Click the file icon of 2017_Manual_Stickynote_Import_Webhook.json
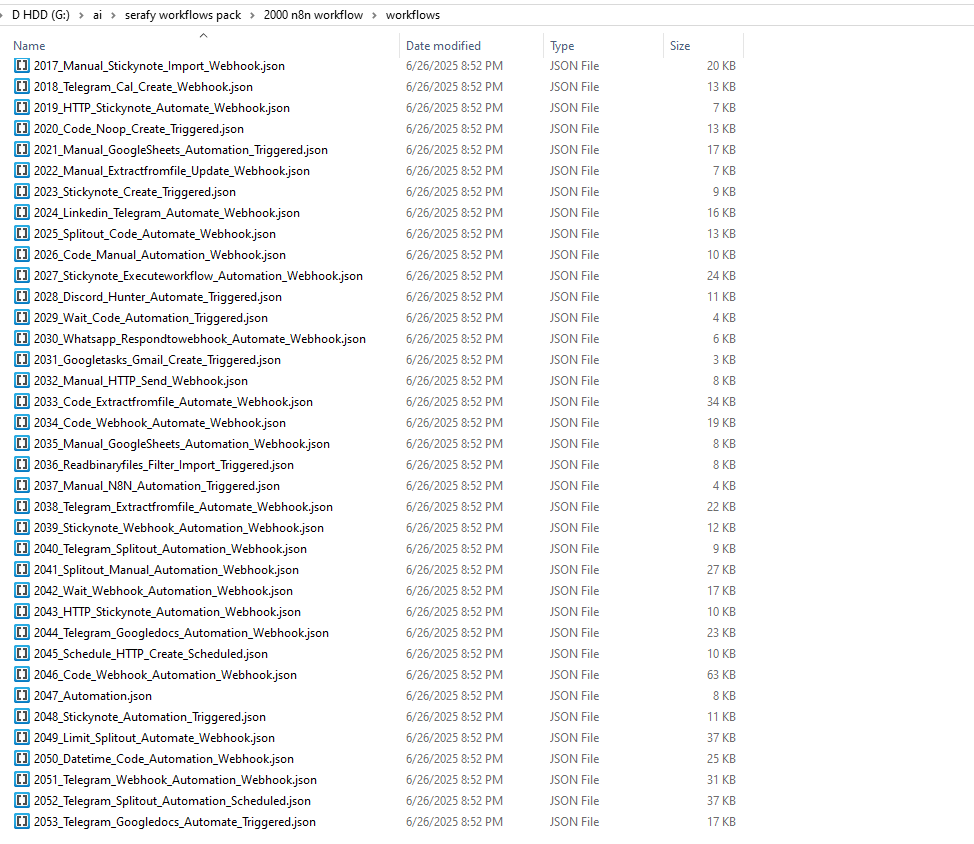The width and height of the screenshot is (974, 844). pos(22,66)
